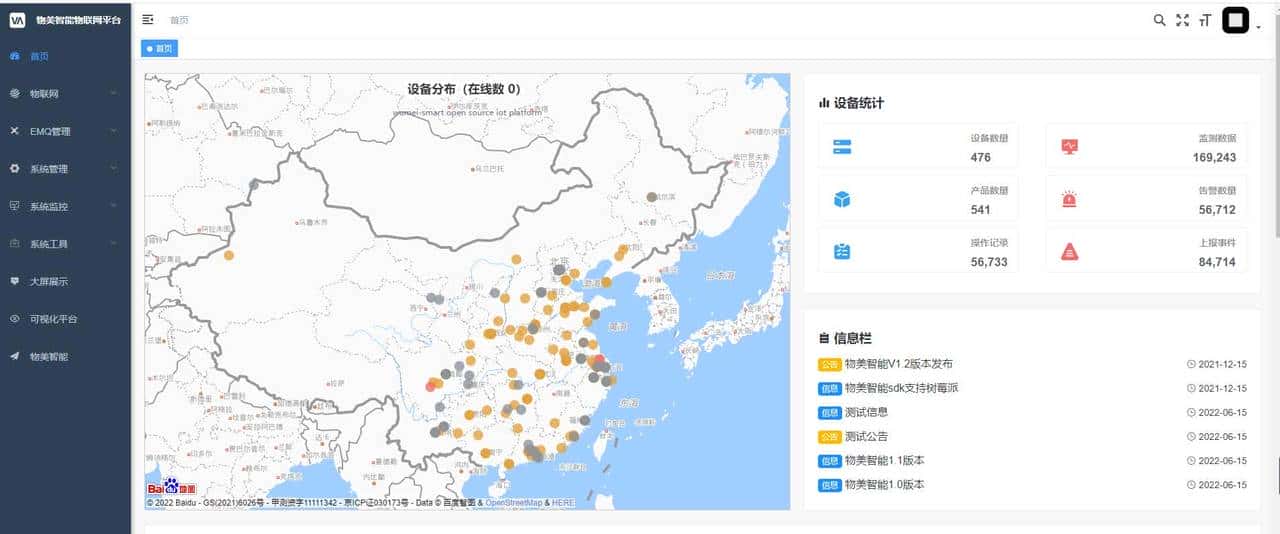Expand the 物联网 menu chevron

click(113, 93)
